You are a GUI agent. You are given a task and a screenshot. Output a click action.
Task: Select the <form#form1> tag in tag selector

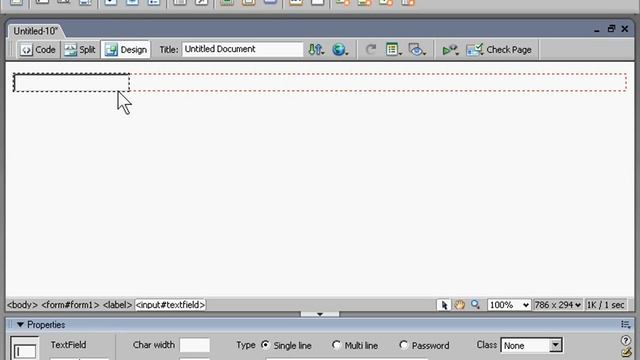[x=70, y=305]
